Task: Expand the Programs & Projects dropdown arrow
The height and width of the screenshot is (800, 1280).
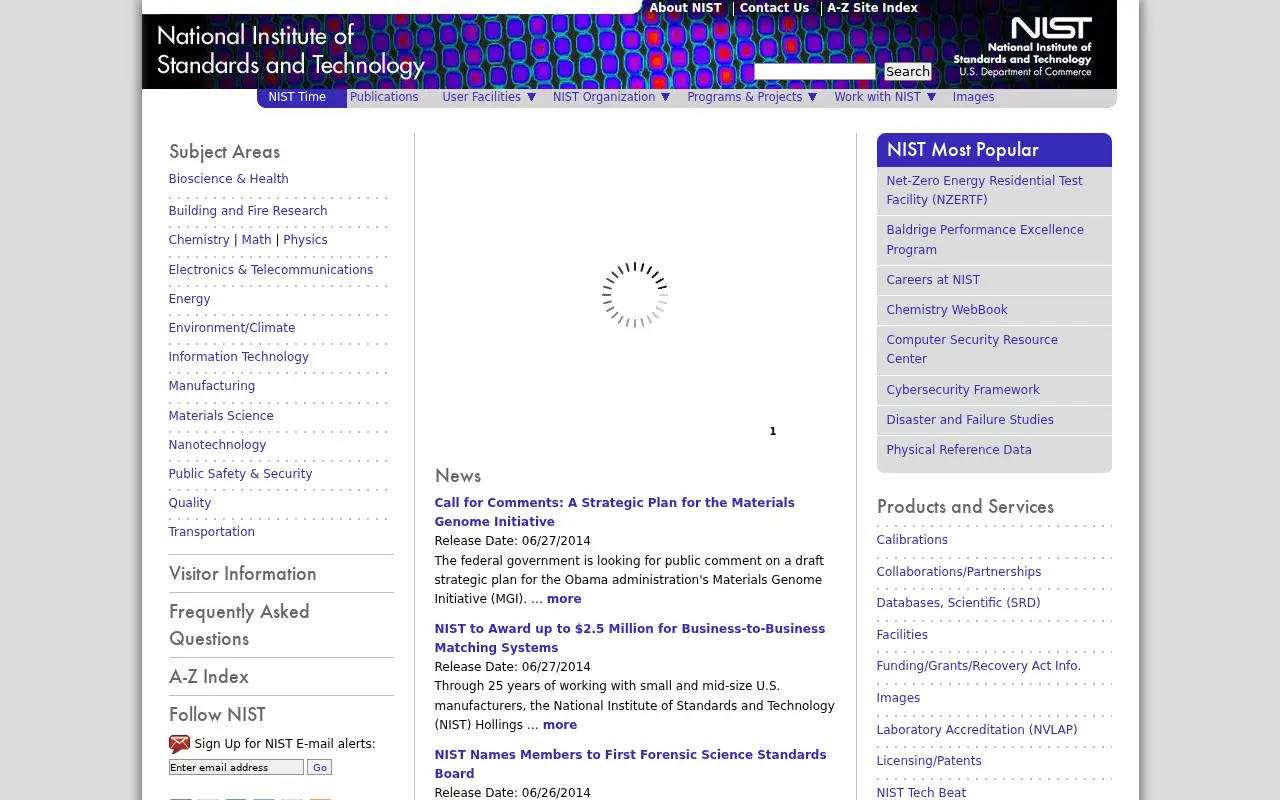Action: point(812,97)
